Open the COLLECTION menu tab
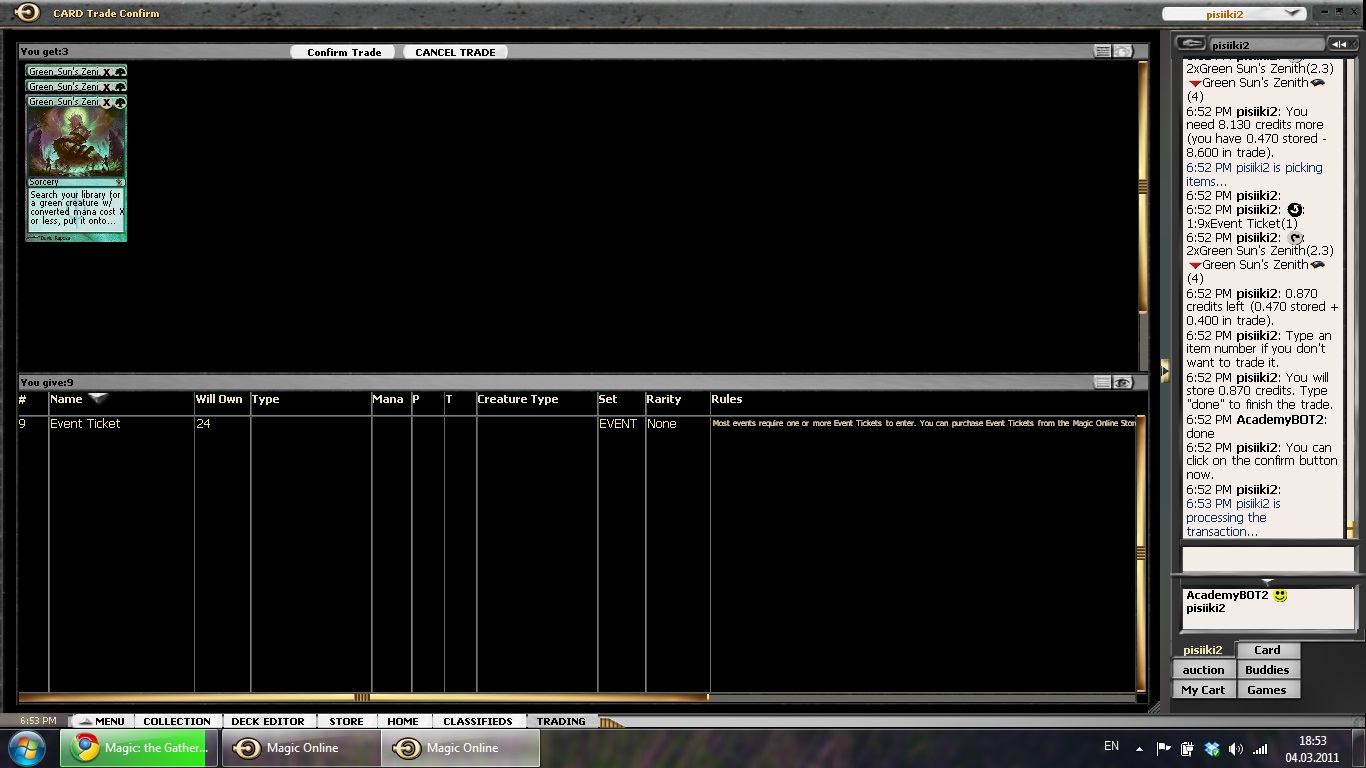 coord(177,721)
